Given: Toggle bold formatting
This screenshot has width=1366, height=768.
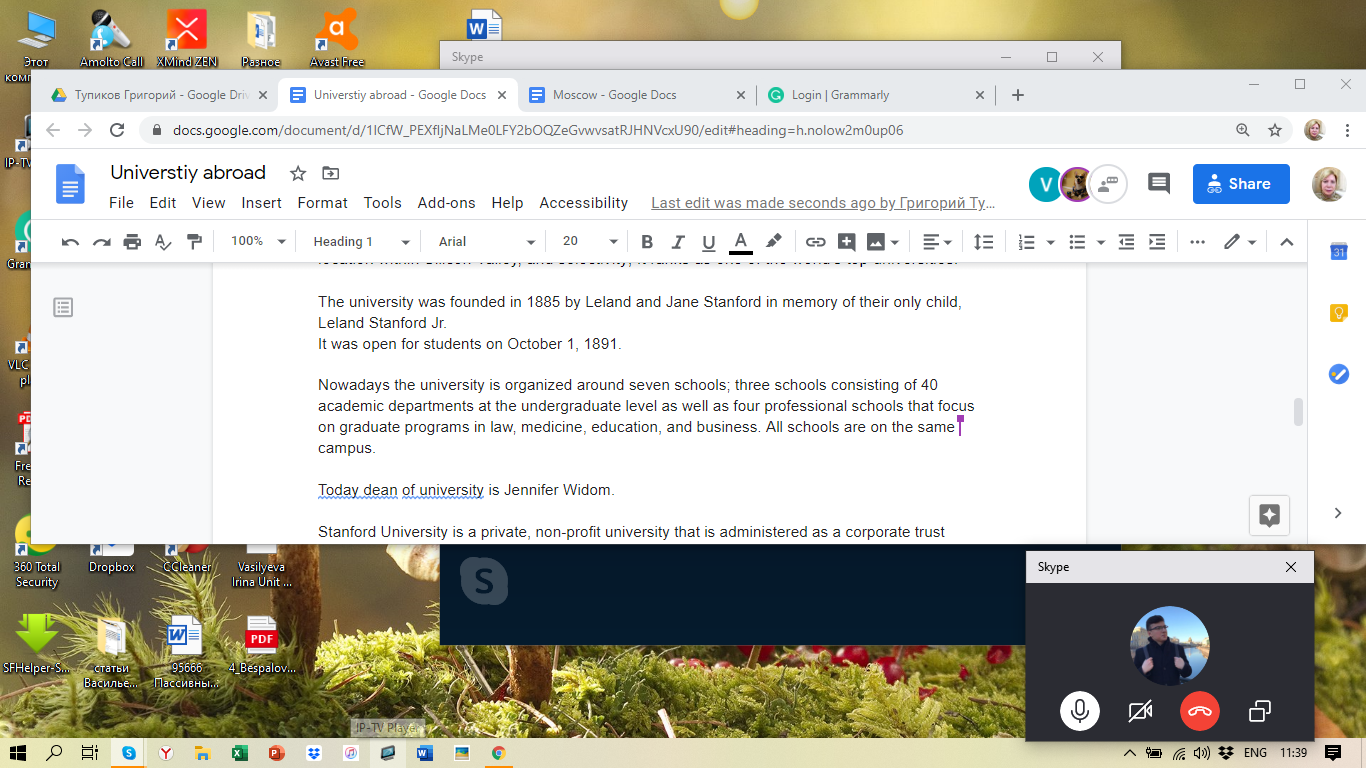Looking at the screenshot, I should click(x=647, y=242).
